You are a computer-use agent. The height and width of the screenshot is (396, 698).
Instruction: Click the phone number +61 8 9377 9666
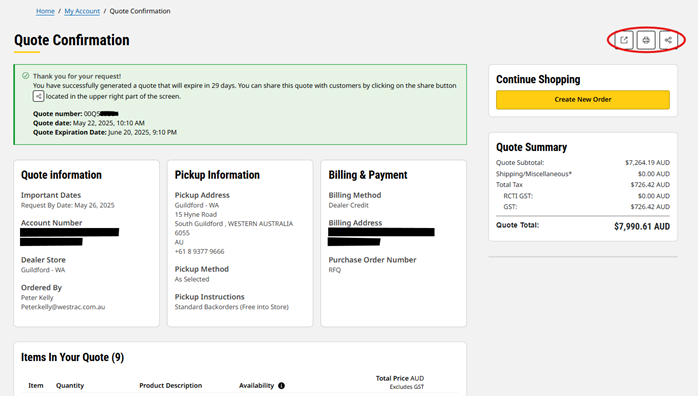(199, 251)
